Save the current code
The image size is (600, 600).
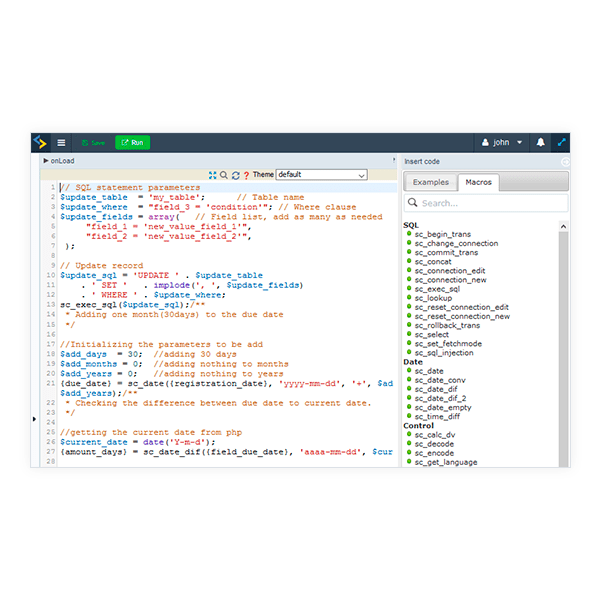click(93, 143)
